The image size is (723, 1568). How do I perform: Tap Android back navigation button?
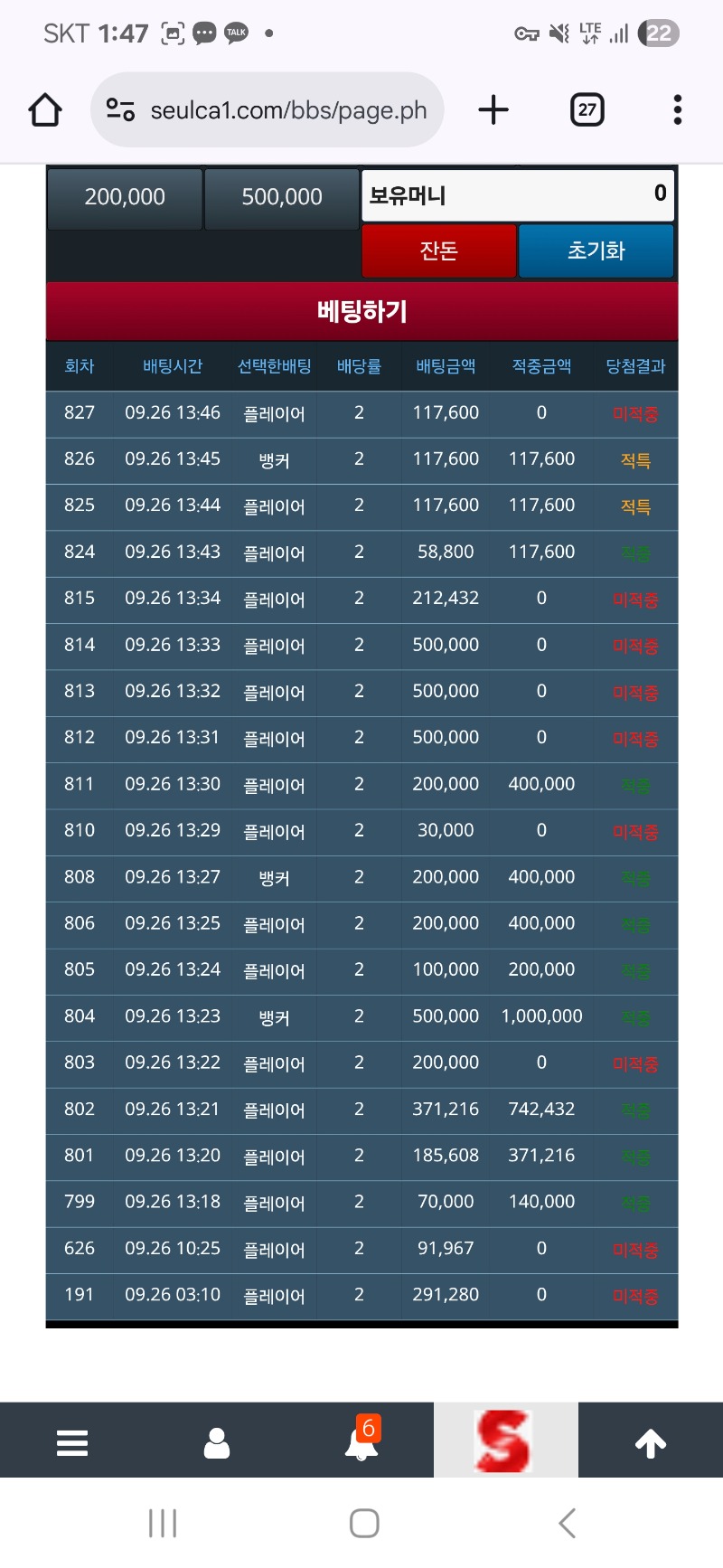point(567,1524)
